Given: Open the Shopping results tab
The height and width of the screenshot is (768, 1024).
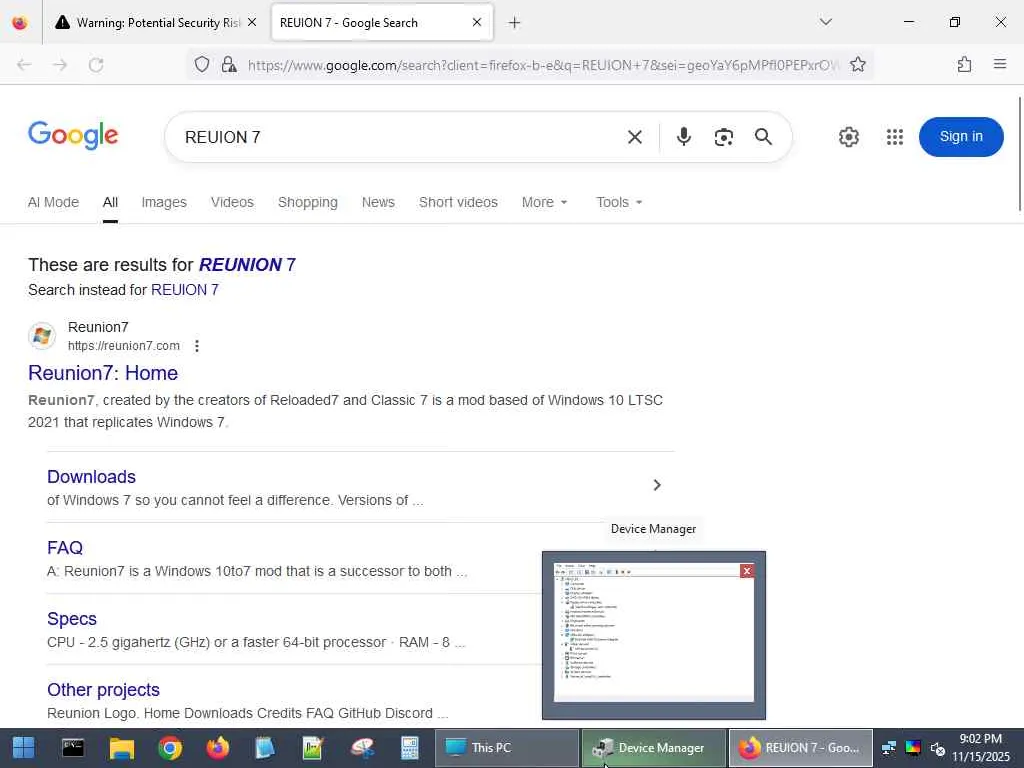Looking at the screenshot, I should [x=308, y=202].
